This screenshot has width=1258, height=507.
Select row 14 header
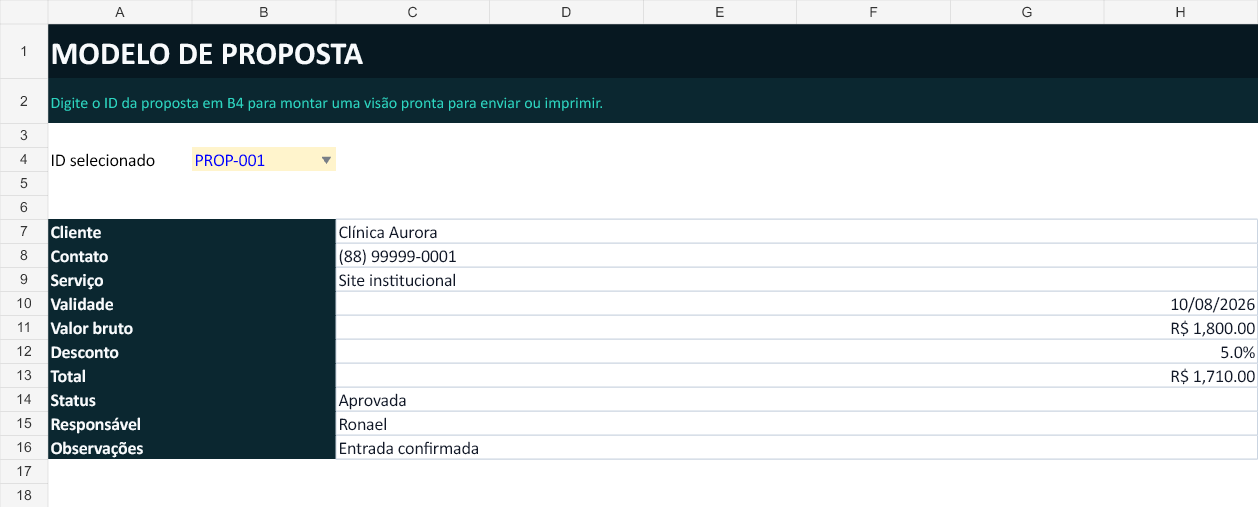click(24, 400)
